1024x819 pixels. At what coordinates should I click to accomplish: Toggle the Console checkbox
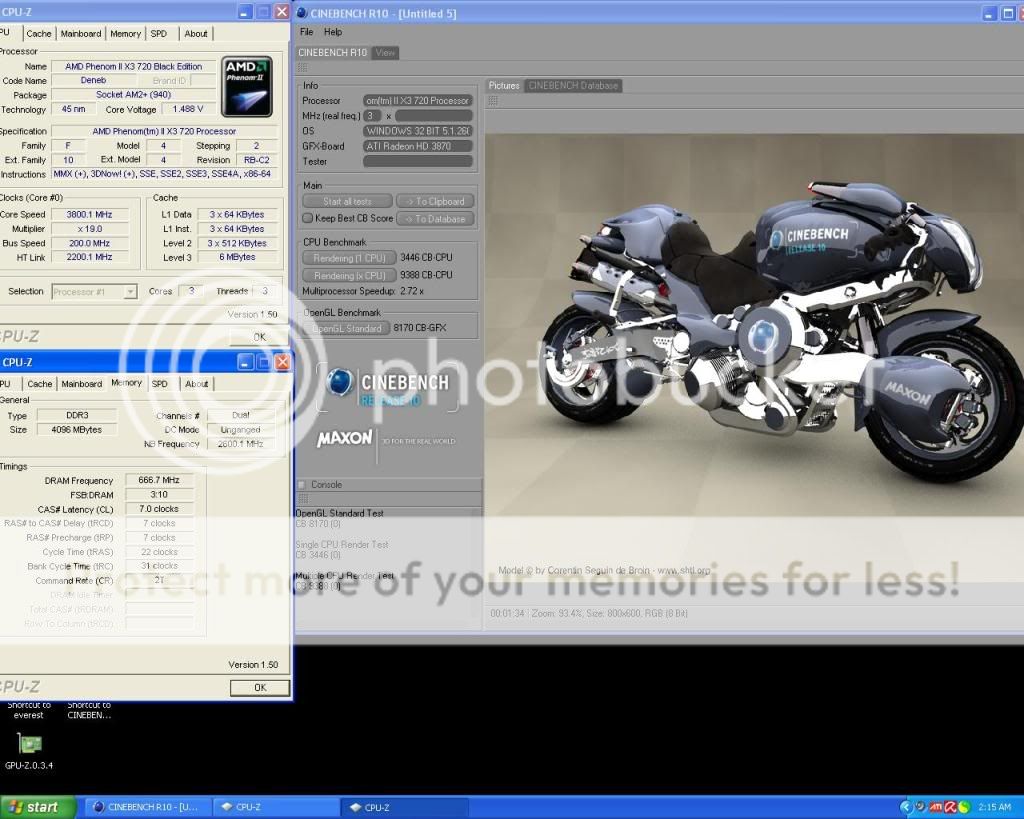coord(302,485)
